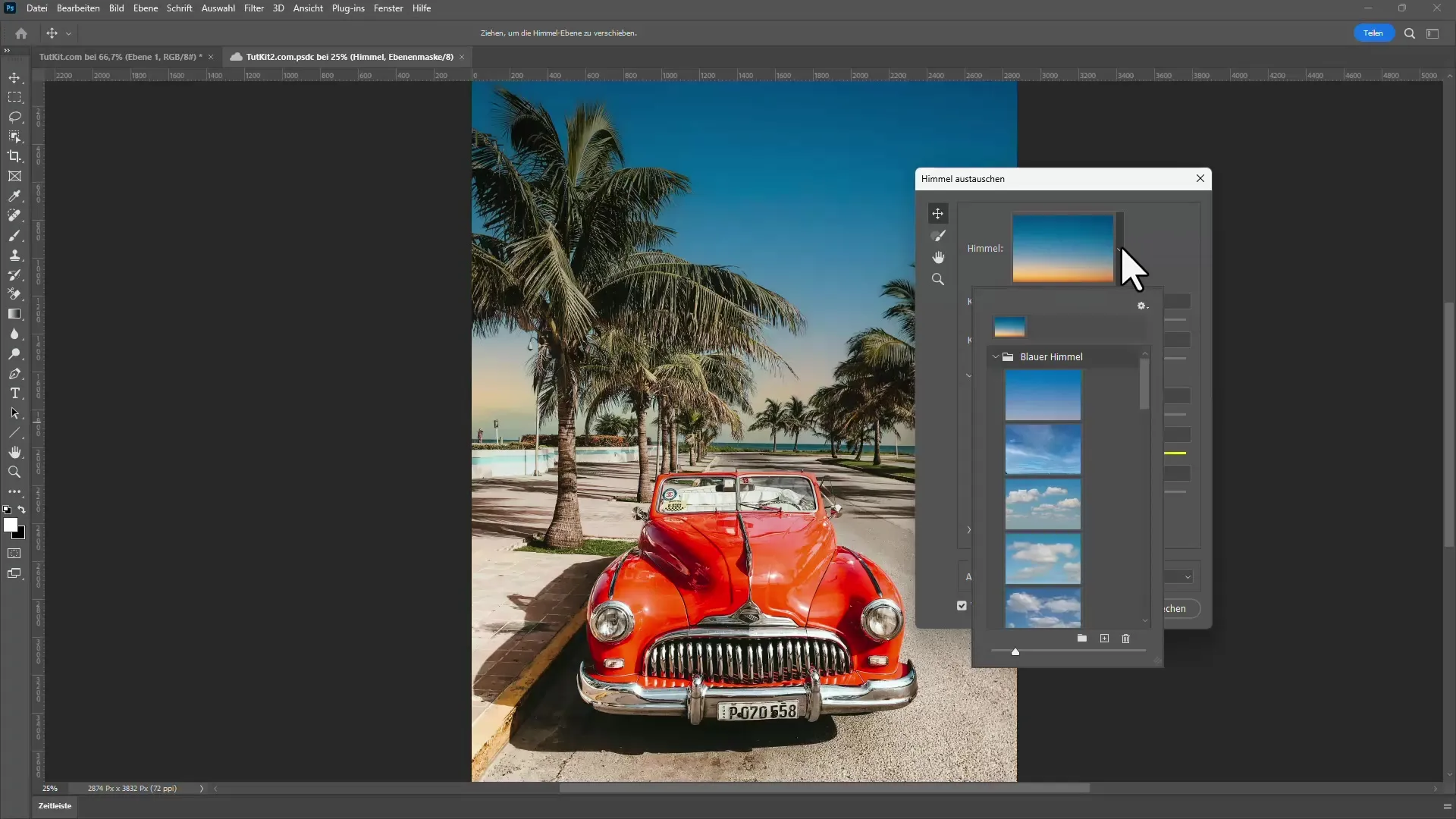Select the Crop tool

point(14,157)
